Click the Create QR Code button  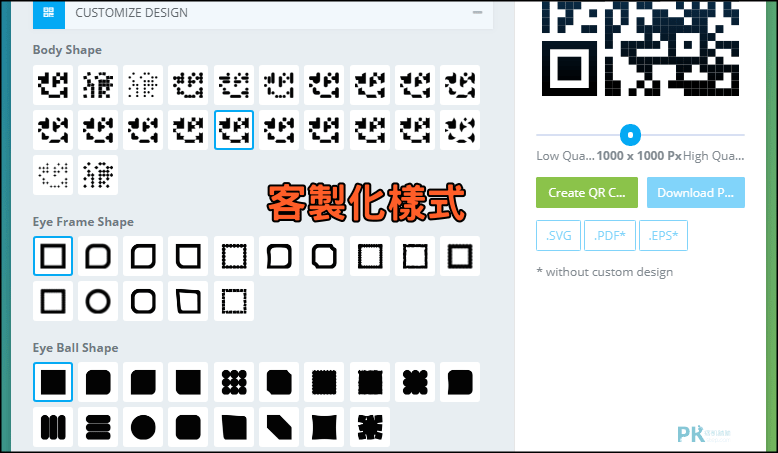586,193
